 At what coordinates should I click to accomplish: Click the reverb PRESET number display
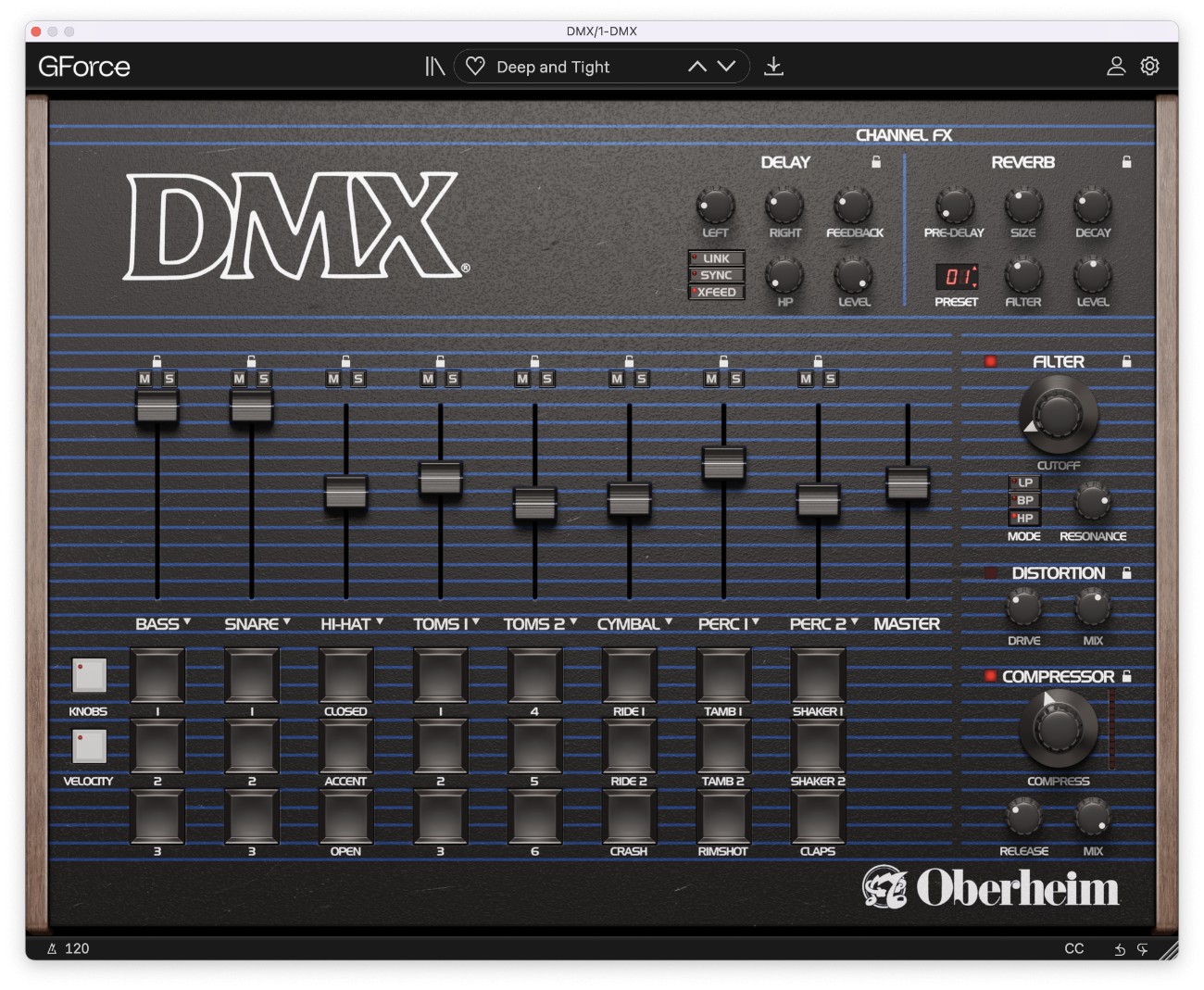[956, 276]
